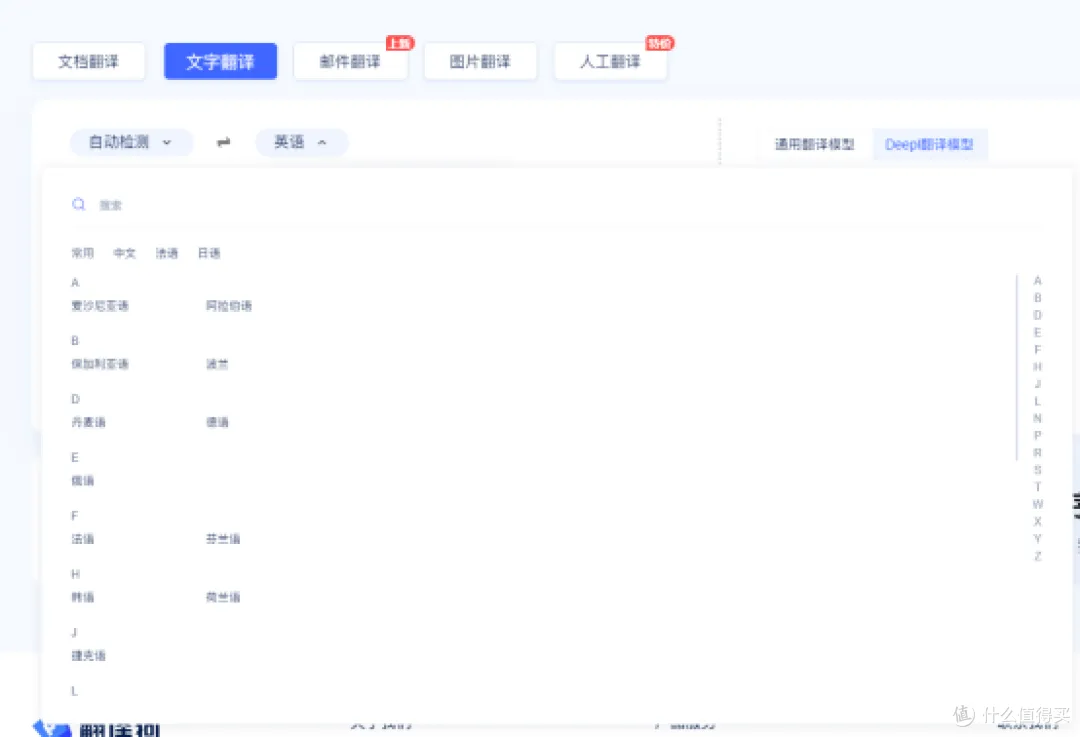Open the 自动检测 source language dropdown

[x=131, y=142]
